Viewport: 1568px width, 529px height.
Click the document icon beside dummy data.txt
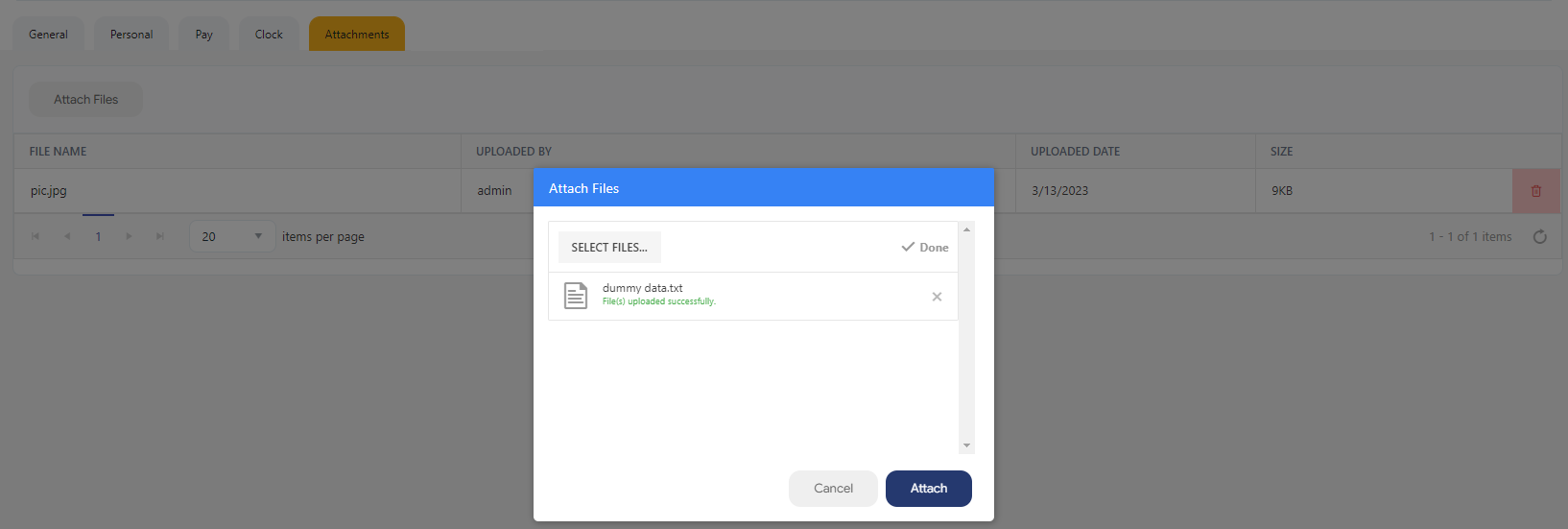point(576,296)
